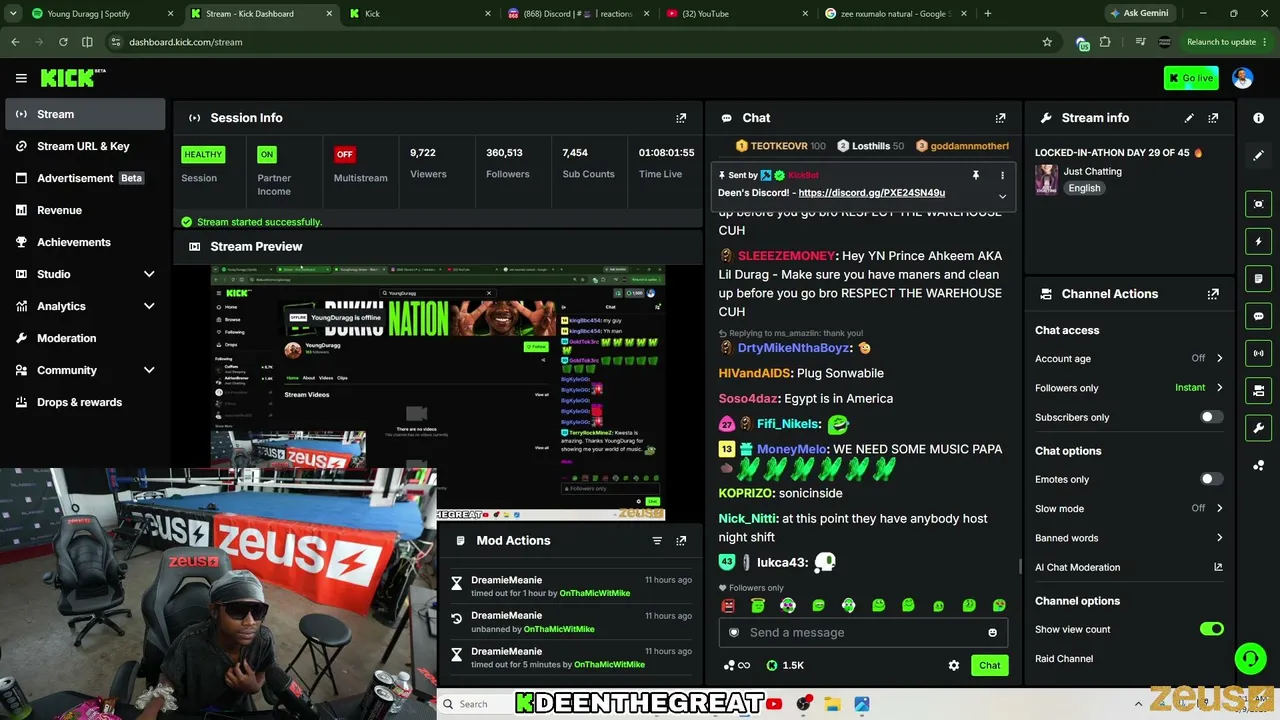Pop out the Mod Actions panel
1280x720 pixels.
681,541
